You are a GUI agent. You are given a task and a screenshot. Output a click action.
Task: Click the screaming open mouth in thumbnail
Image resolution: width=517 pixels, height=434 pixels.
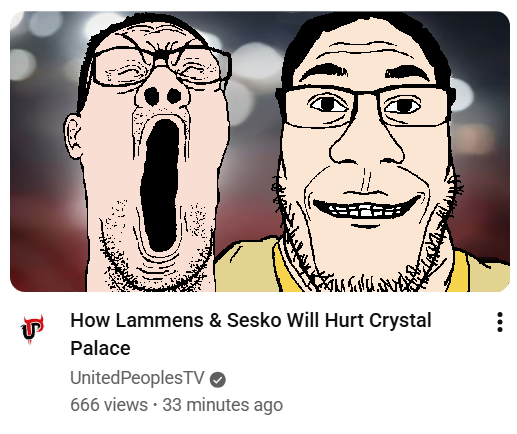point(161,185)
